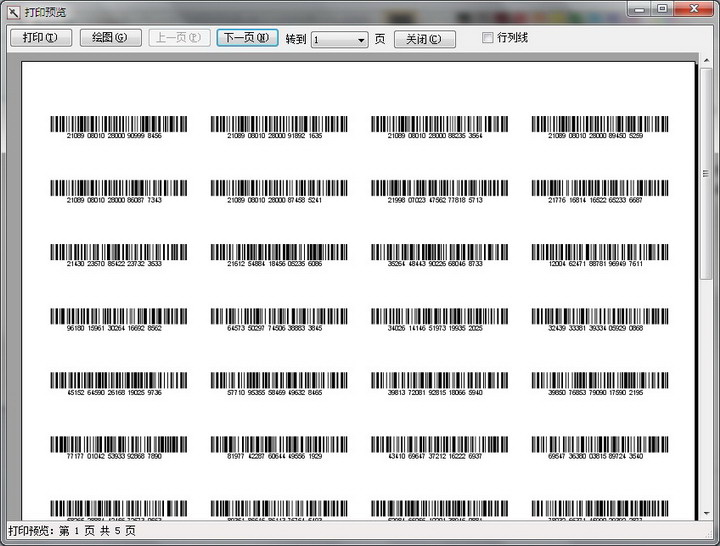Viewport: 720px width, 546px height.
Task: Close the 打印预览 window with X
Action: 694,9
